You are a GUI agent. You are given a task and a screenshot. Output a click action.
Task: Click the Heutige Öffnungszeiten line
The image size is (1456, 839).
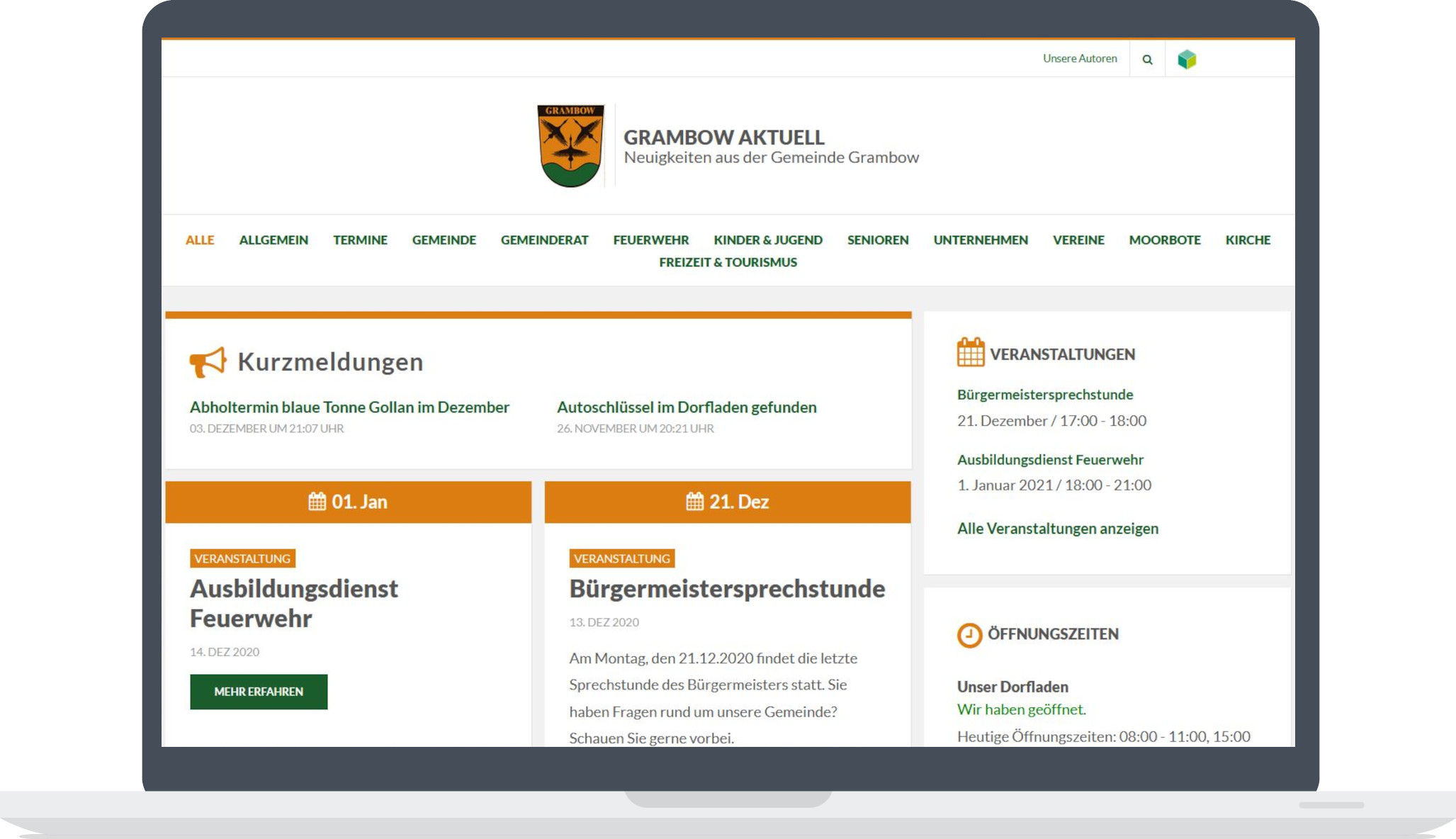click(1103, 736)
